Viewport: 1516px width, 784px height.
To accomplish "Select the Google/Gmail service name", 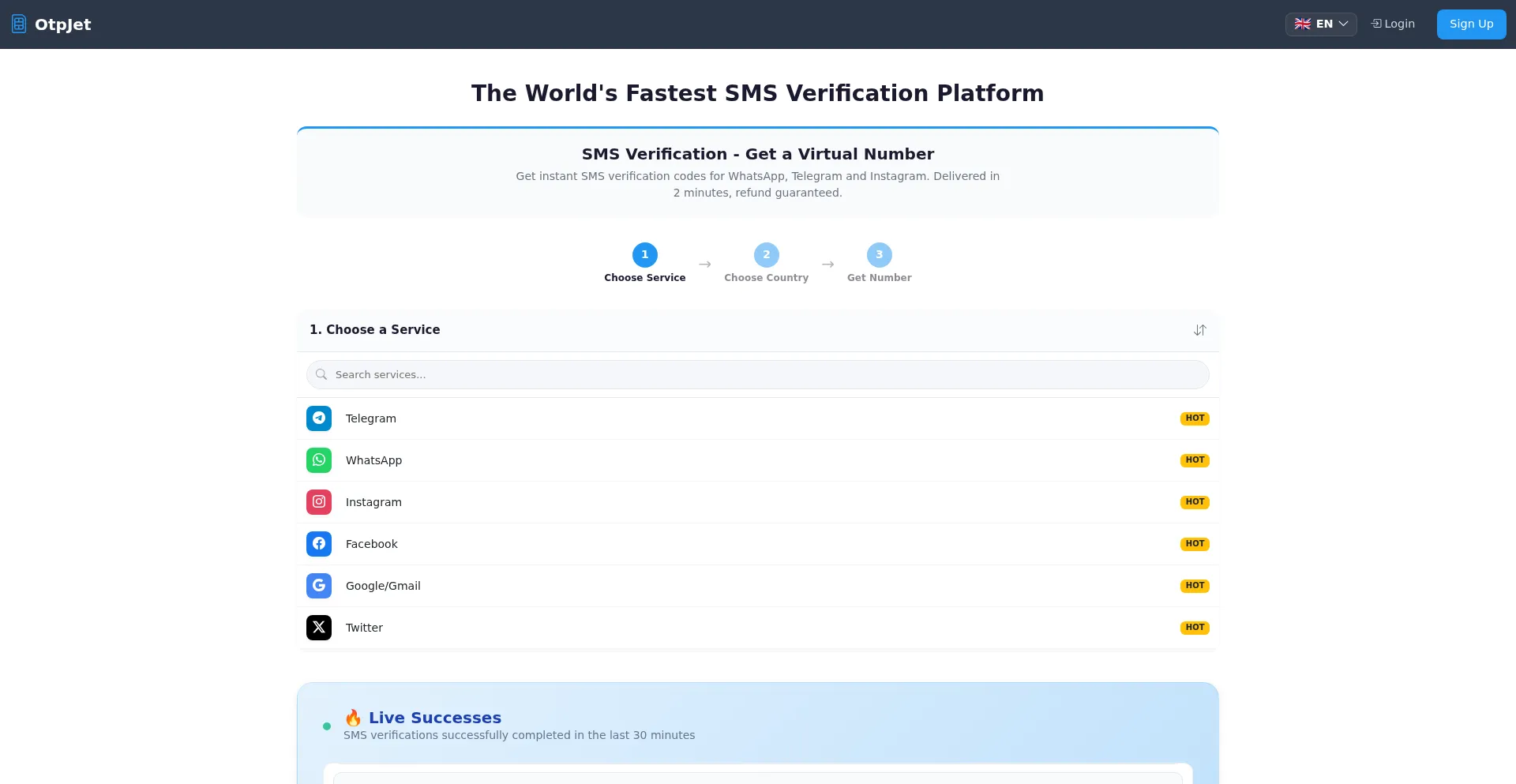I will point(383,586).
